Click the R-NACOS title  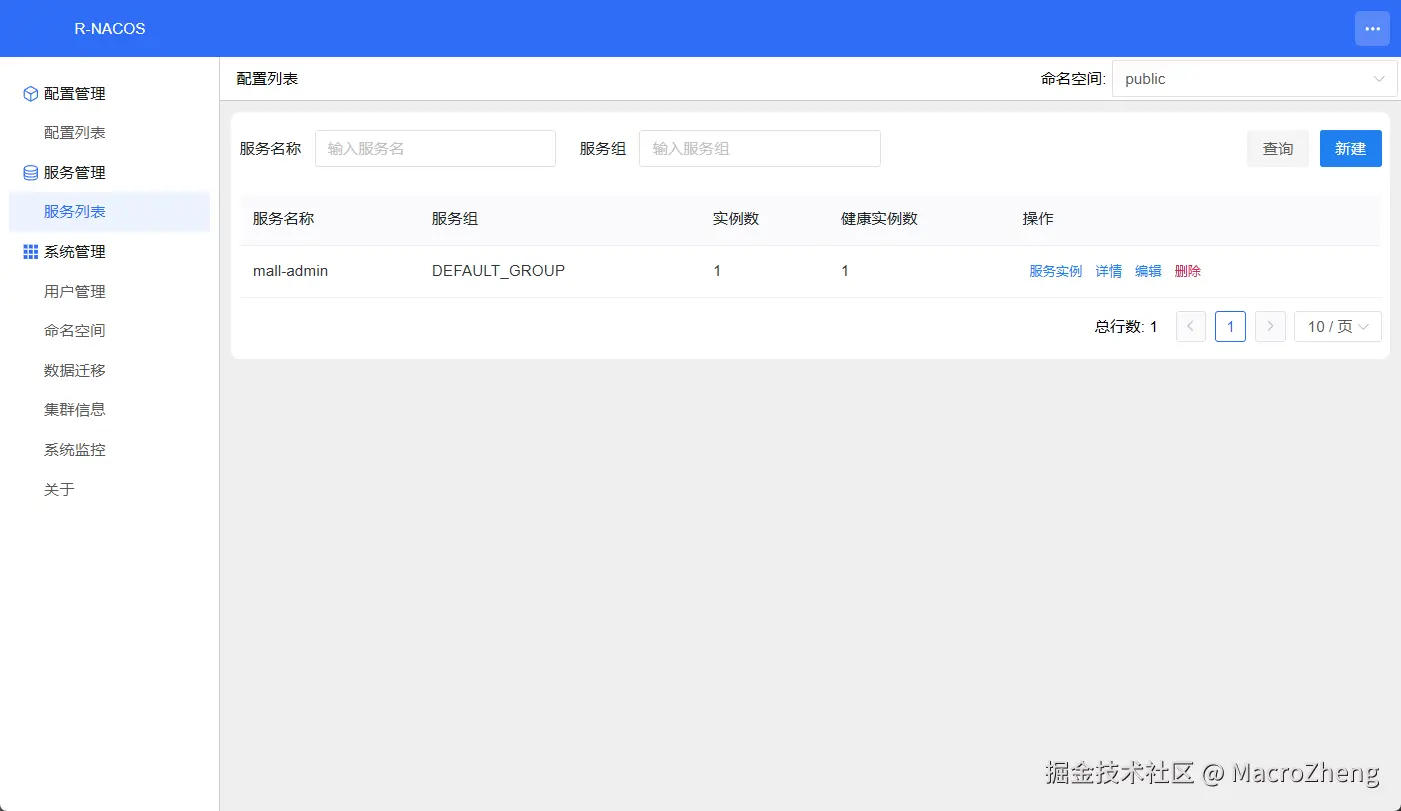110,29
